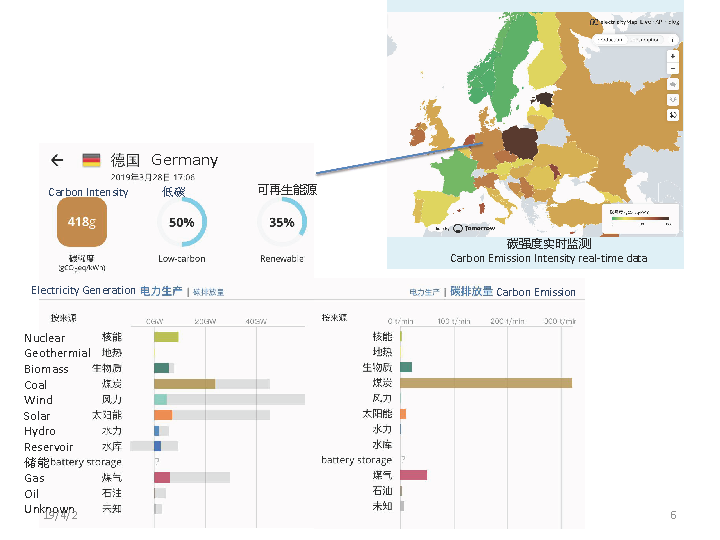Click the 50% low-carbon gauge
The height and width of the screenshot is (540, 720).
tap(182, 223)
